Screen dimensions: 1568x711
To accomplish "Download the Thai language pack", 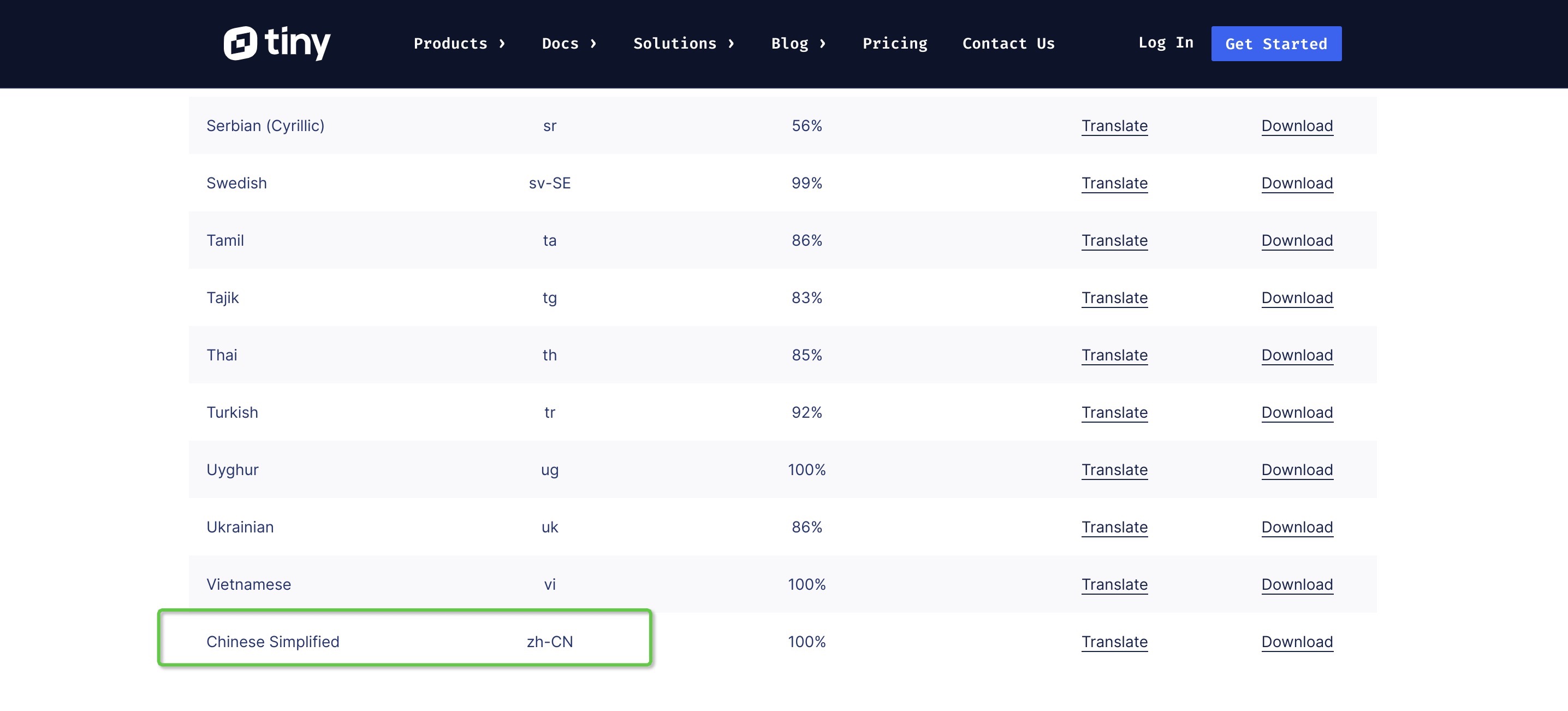I will [1297, 355].
